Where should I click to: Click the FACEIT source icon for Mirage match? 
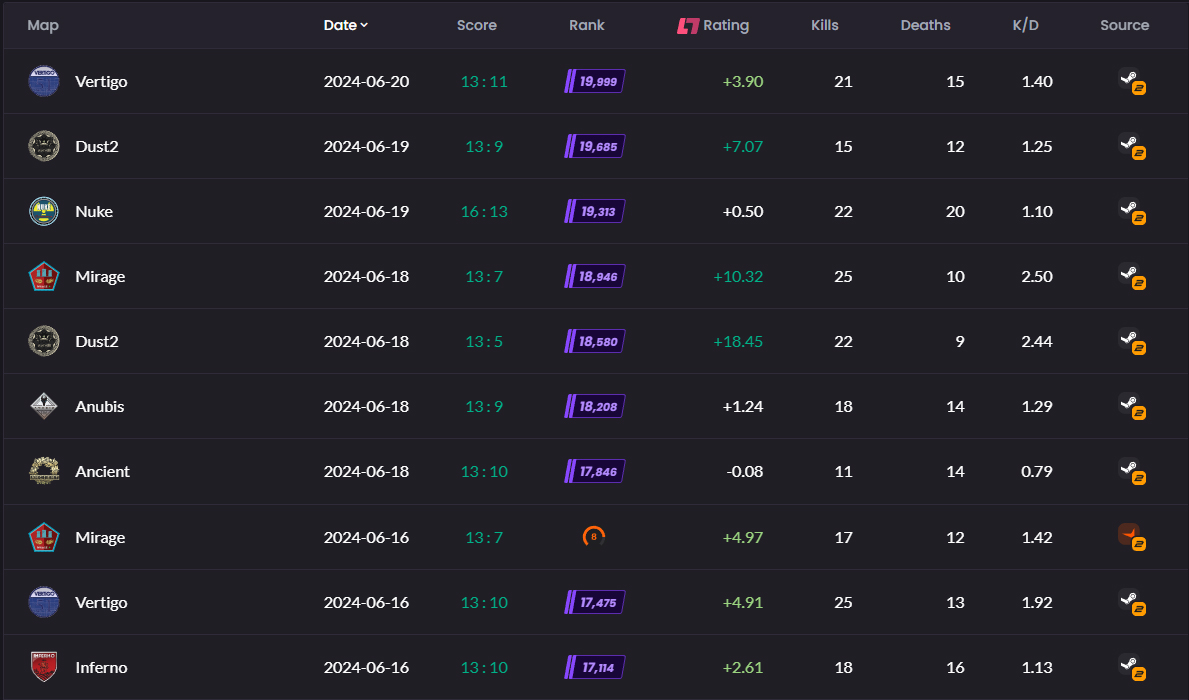(x=1129, y=536)
